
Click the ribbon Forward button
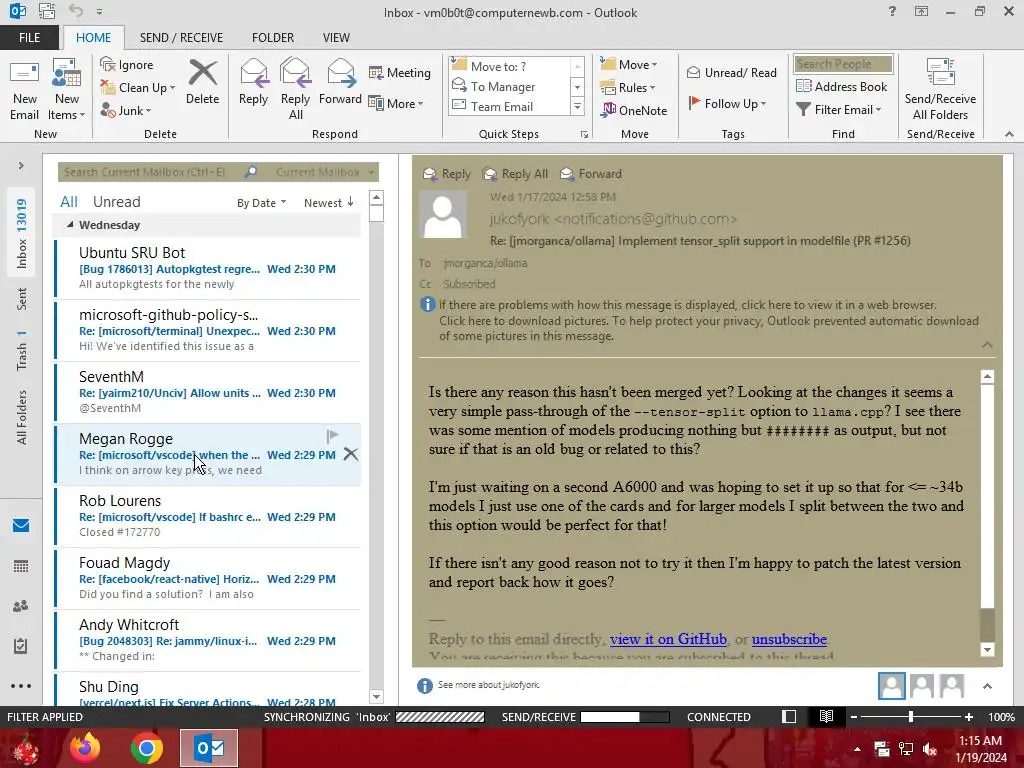click(x=340, y=82)
